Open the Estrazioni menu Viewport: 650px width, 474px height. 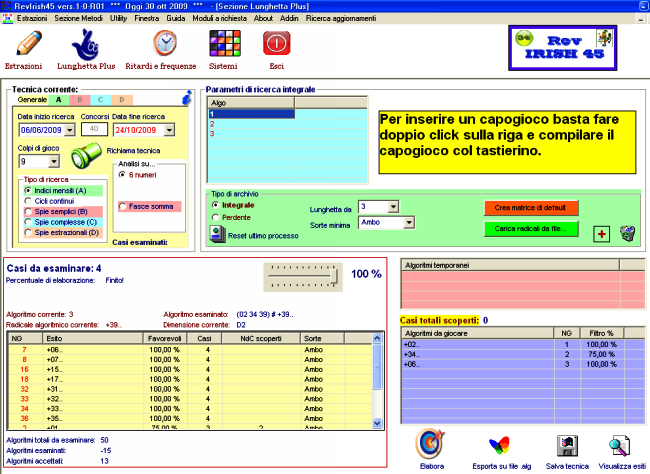pyautogui.click(x=32, y=19)
